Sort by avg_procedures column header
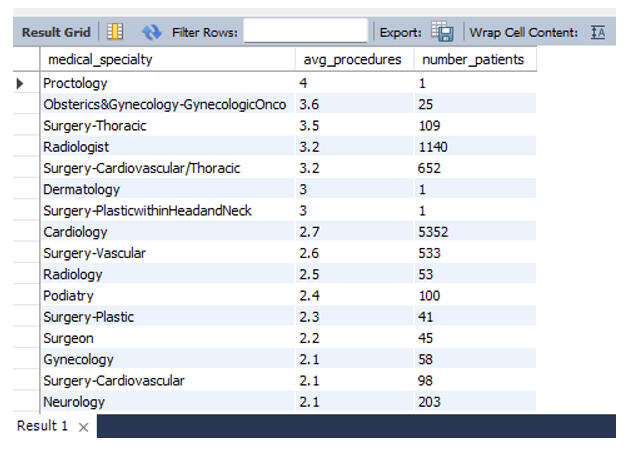This screenshot has height=450, width=628. tap(352, 60)
